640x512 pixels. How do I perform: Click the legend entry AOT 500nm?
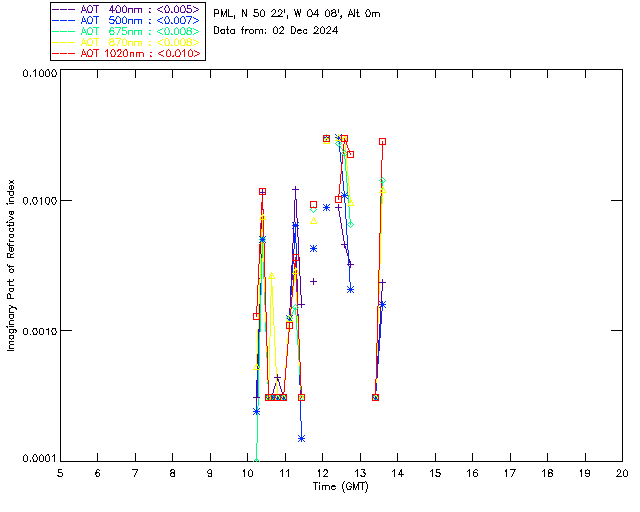(140, 20)
